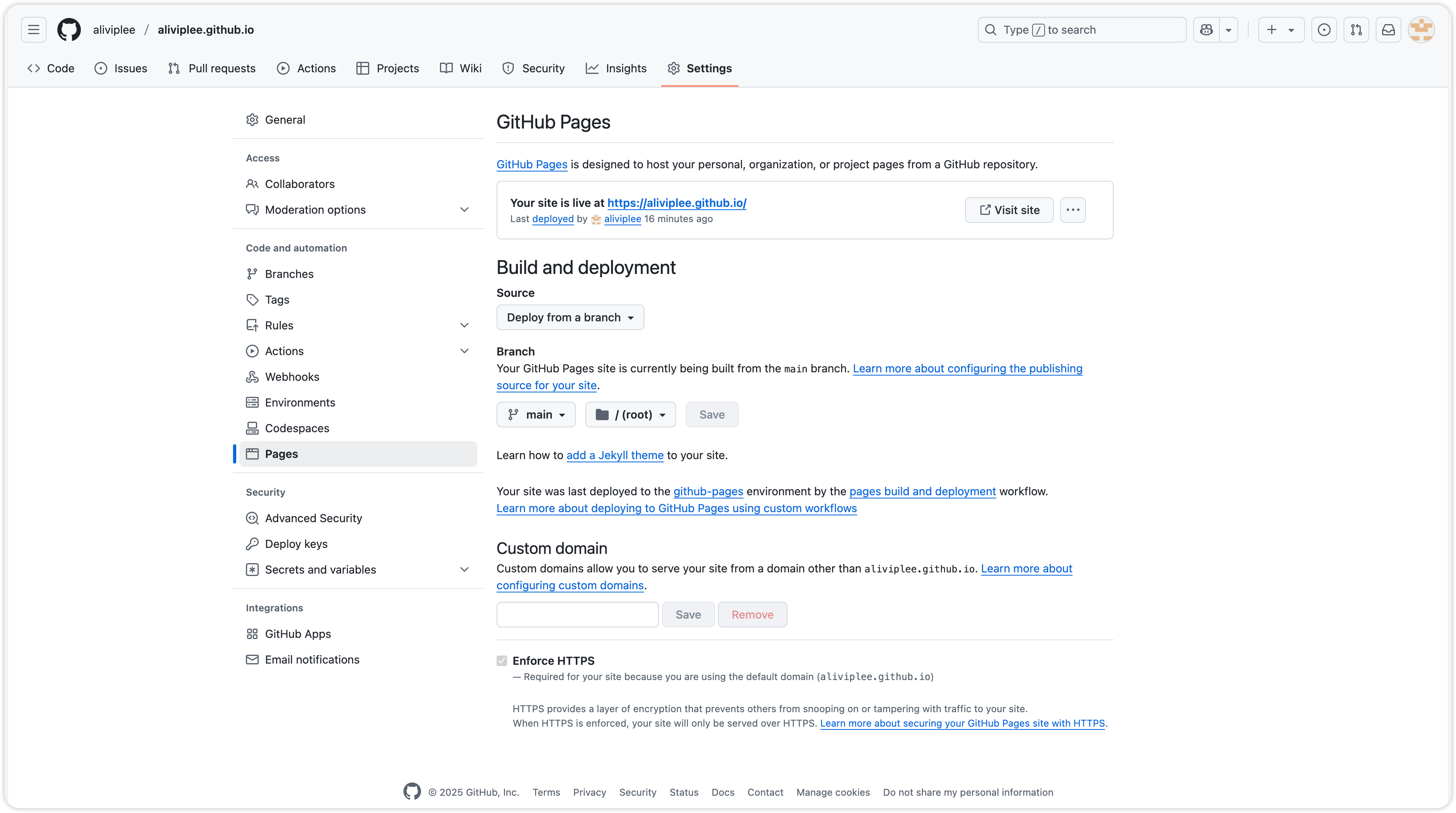Screen dimensions: 1456x813
Task: Open the / (root) folder dropdown
Action: pos(630,414)
